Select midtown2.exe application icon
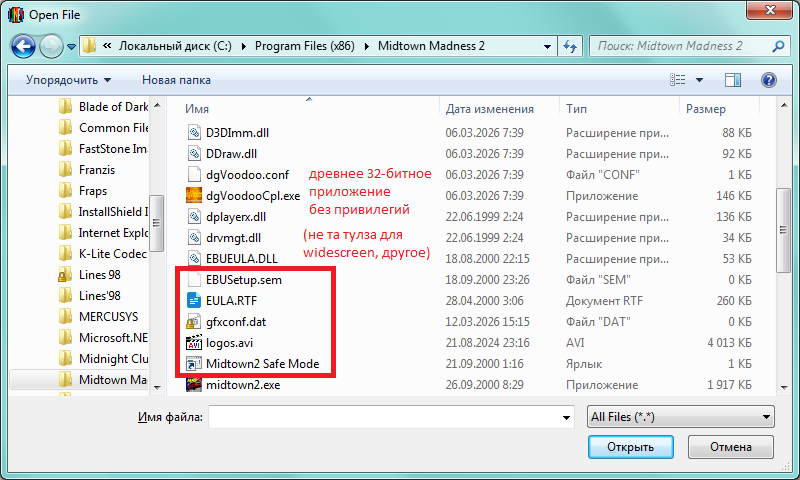Screen dimensions: 800x480 194,385
